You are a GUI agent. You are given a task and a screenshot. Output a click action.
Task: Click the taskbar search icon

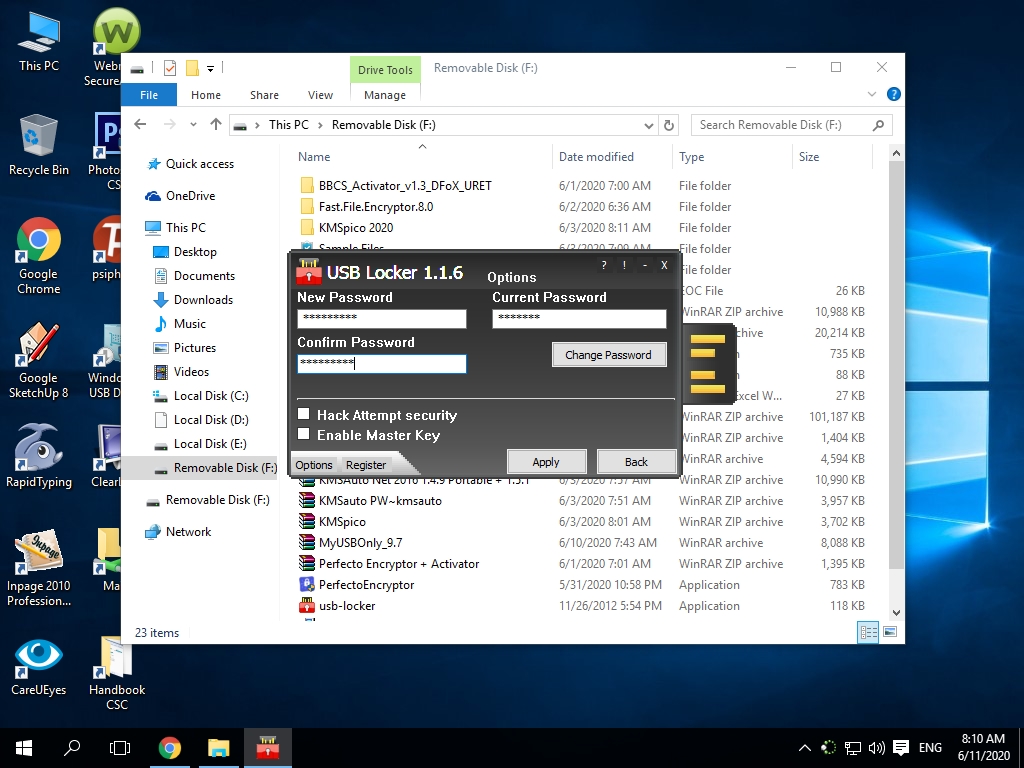pyautogui.click(x=71, y=747)
